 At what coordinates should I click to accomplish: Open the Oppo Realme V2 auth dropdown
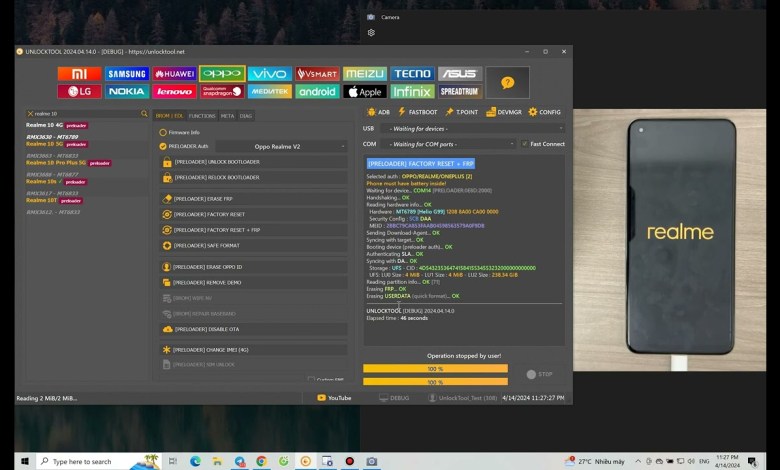281,146
